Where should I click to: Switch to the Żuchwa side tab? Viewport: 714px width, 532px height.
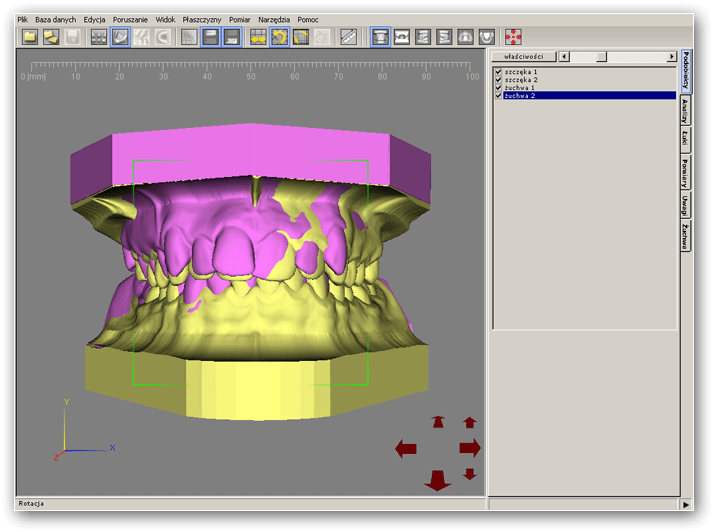coord(685,236)
